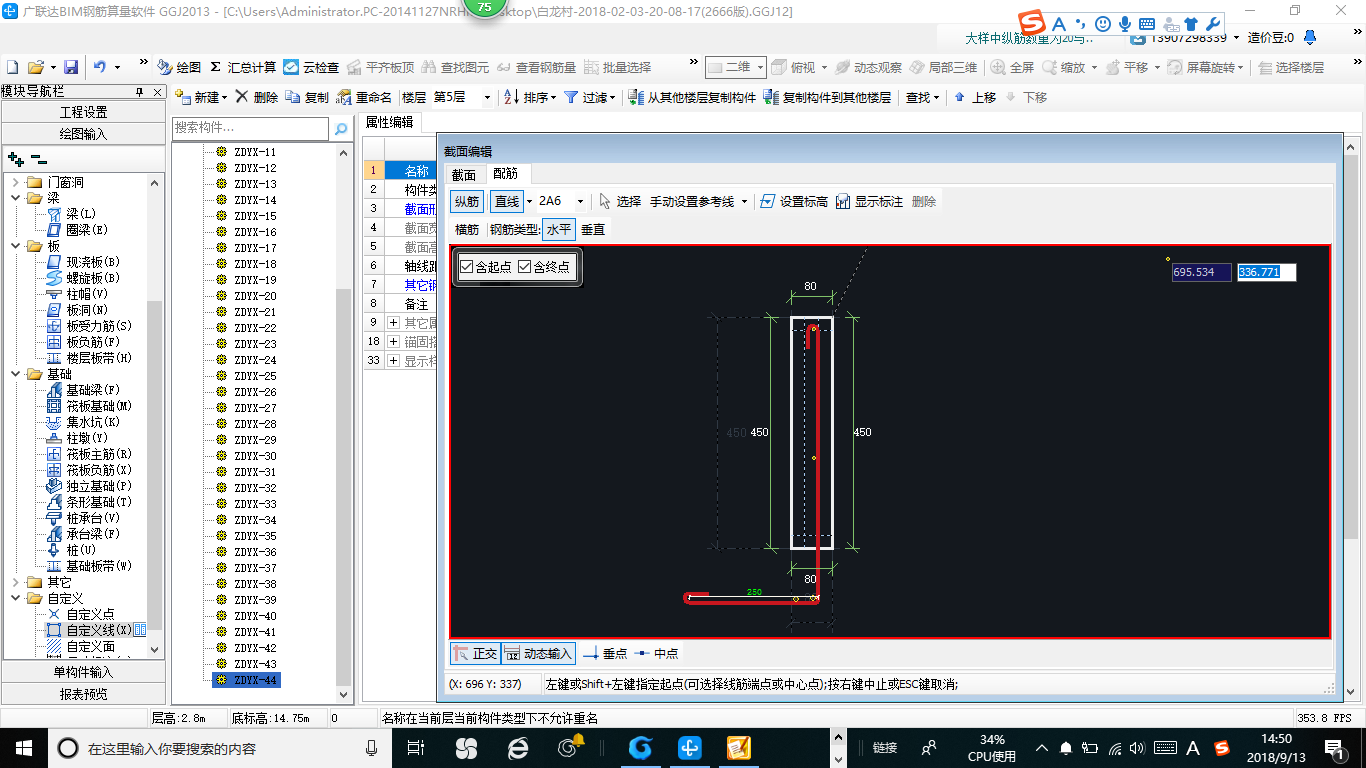The image size is (1366, 768).
Task: Open 二维 view mode dropdown
Action: pos(760,67)
